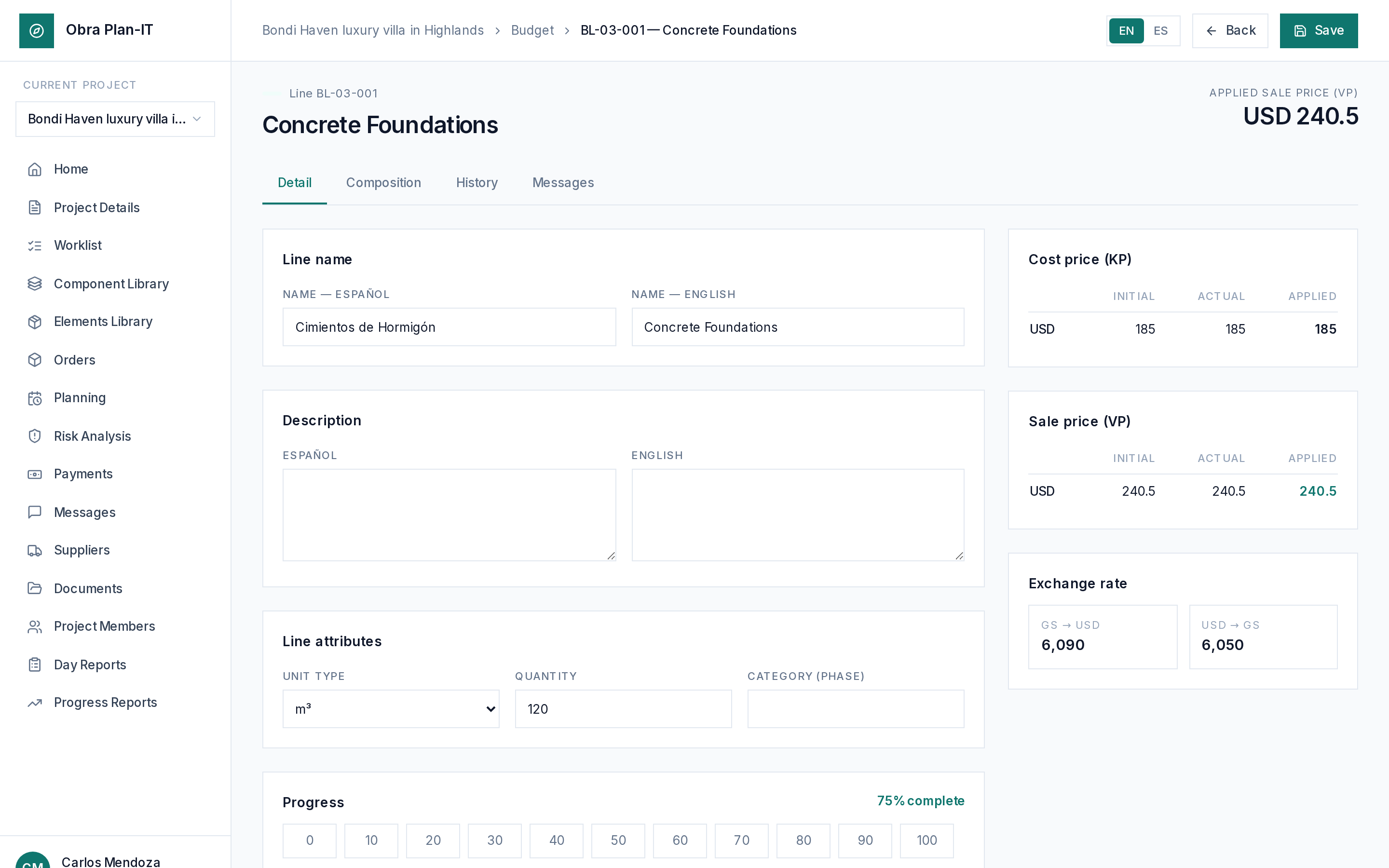Screen dimensions: 1389x868
Task: Click the Category (Phase) input field
Action: (x=856, y=709)
